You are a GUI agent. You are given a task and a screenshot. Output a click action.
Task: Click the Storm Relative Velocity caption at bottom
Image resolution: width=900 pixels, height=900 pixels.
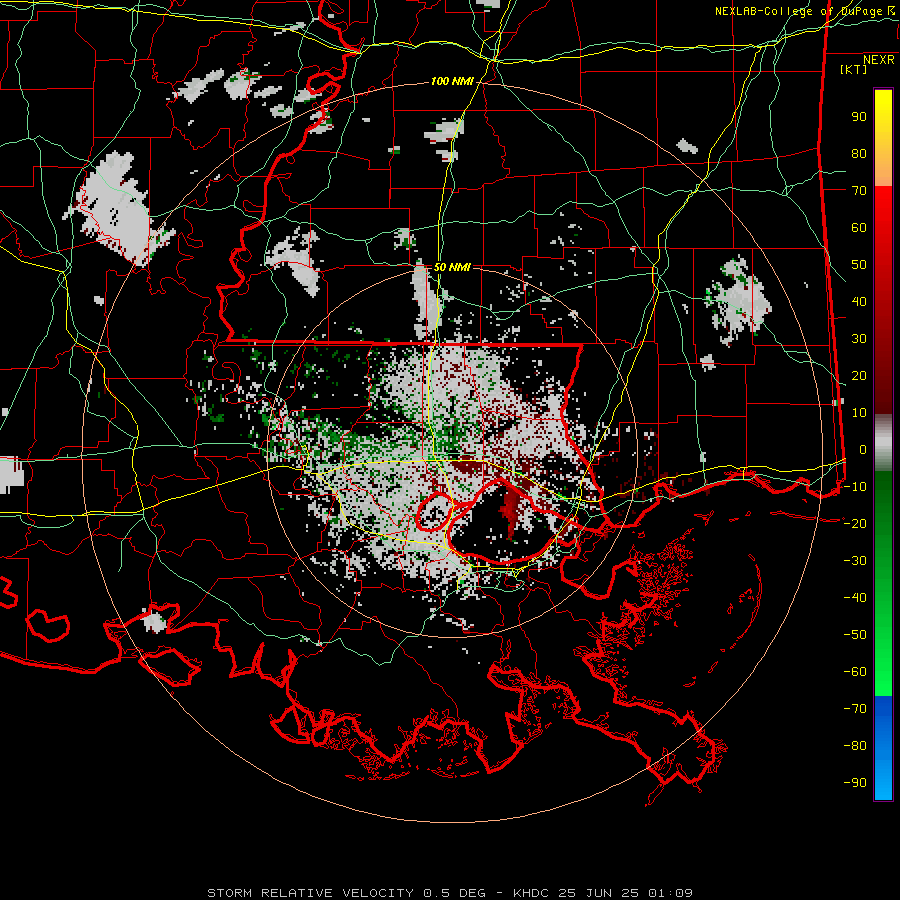click(x=450, y=893)
